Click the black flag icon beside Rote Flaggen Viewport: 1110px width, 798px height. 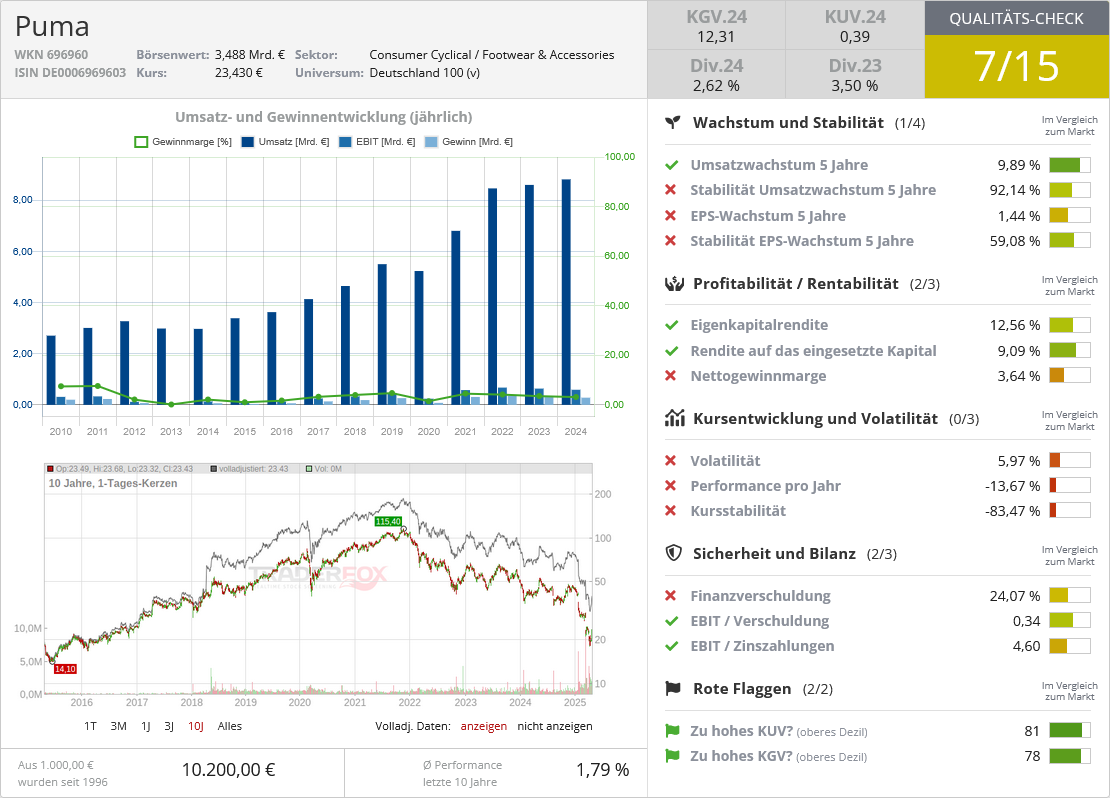pyautogui.click(x=673, y=688)
